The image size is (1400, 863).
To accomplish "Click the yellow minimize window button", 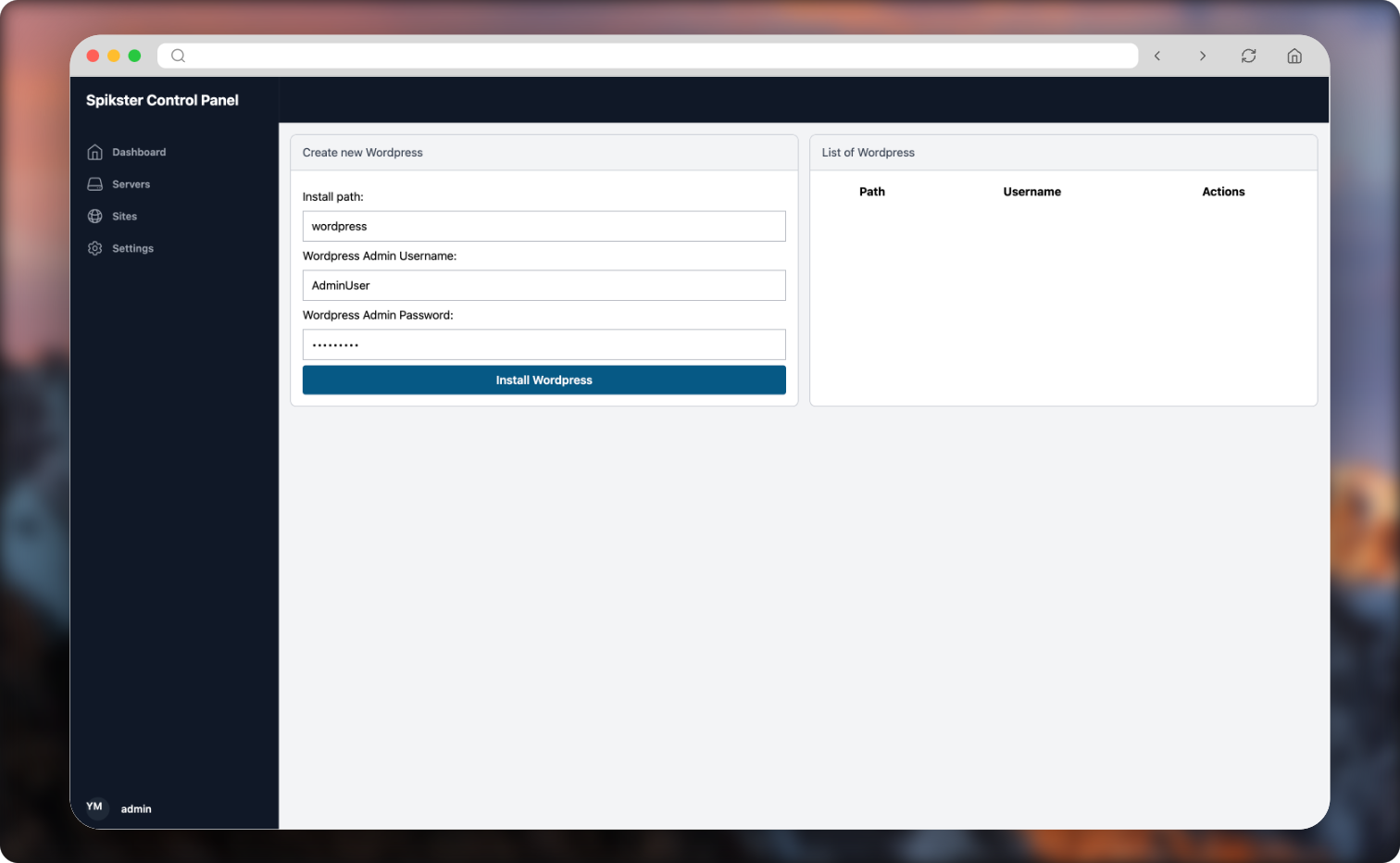I will coord(114,56).
